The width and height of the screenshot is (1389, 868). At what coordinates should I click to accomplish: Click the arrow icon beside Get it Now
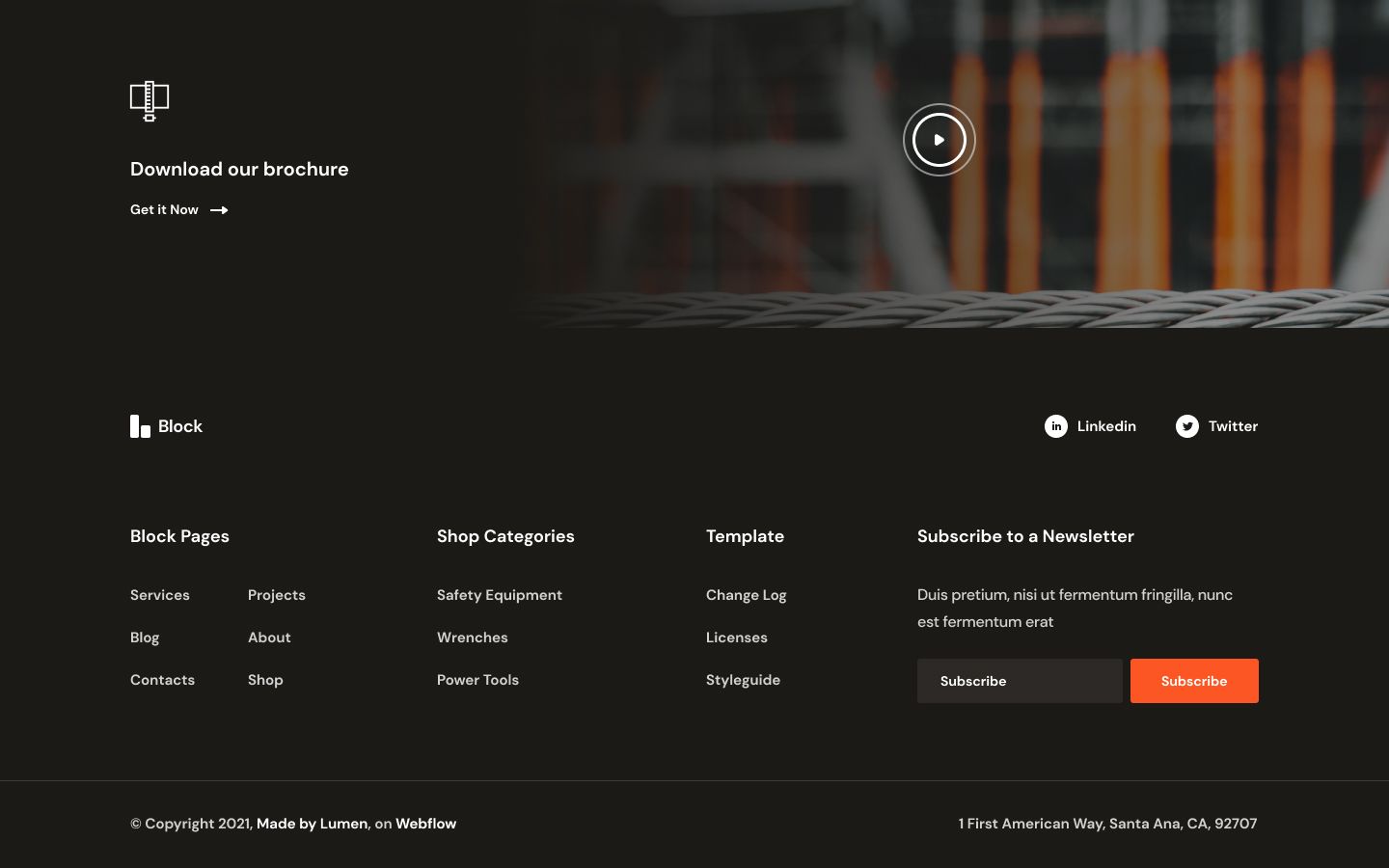coord(218,210)
